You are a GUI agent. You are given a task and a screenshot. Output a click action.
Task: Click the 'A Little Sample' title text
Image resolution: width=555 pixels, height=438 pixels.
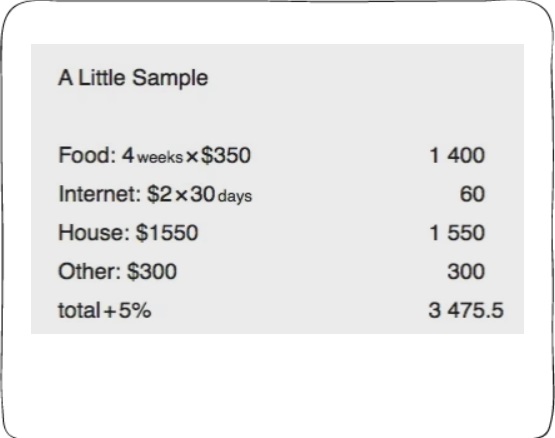click(x=133, y=78)
